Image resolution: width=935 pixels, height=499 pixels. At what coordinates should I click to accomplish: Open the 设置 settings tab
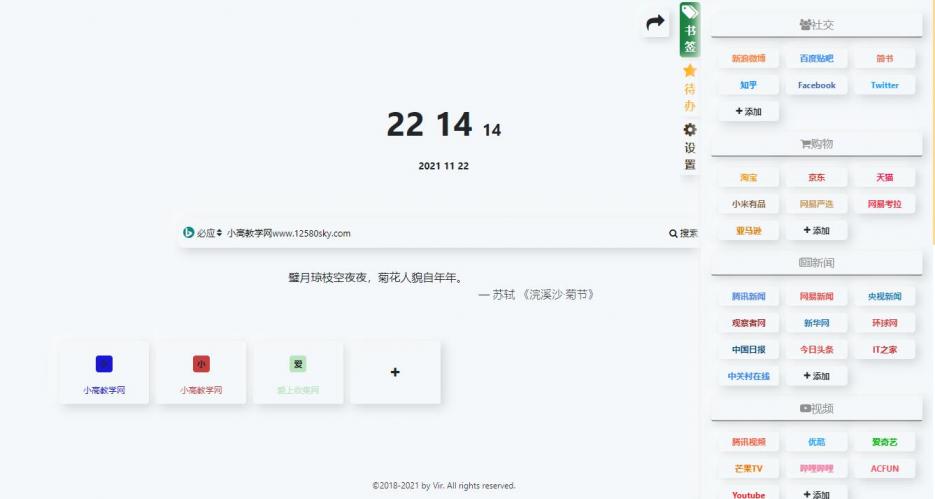click(x=690, y=147)
